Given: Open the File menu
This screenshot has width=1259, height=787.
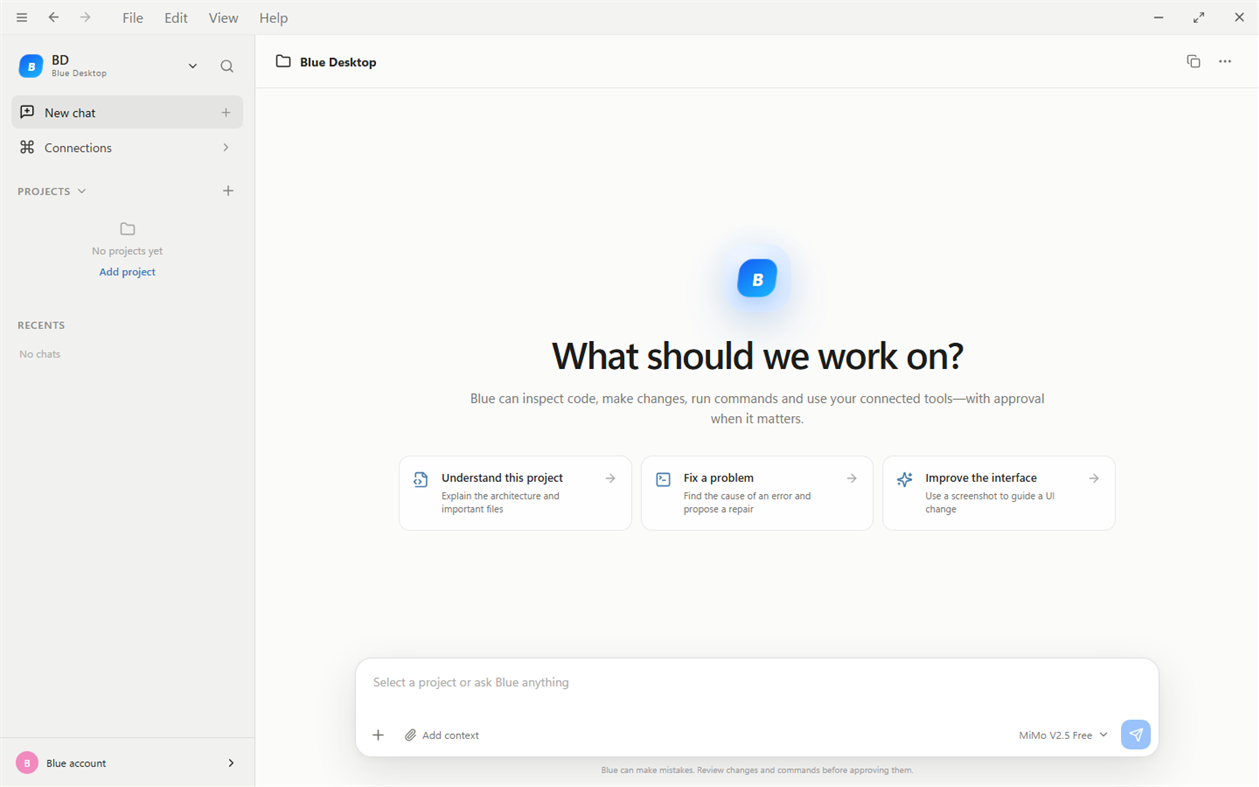Looking at the screenshot, I should click(133, 18).
